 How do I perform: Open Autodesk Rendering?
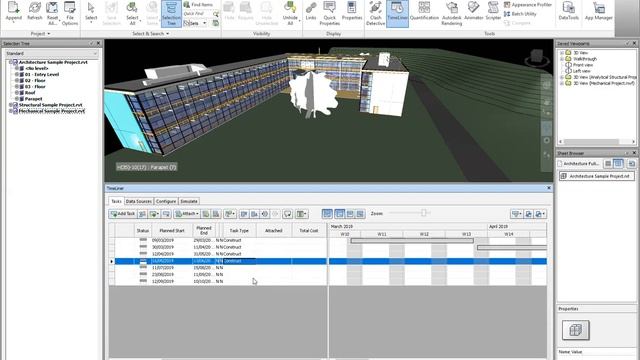click(x=451, y=13)
